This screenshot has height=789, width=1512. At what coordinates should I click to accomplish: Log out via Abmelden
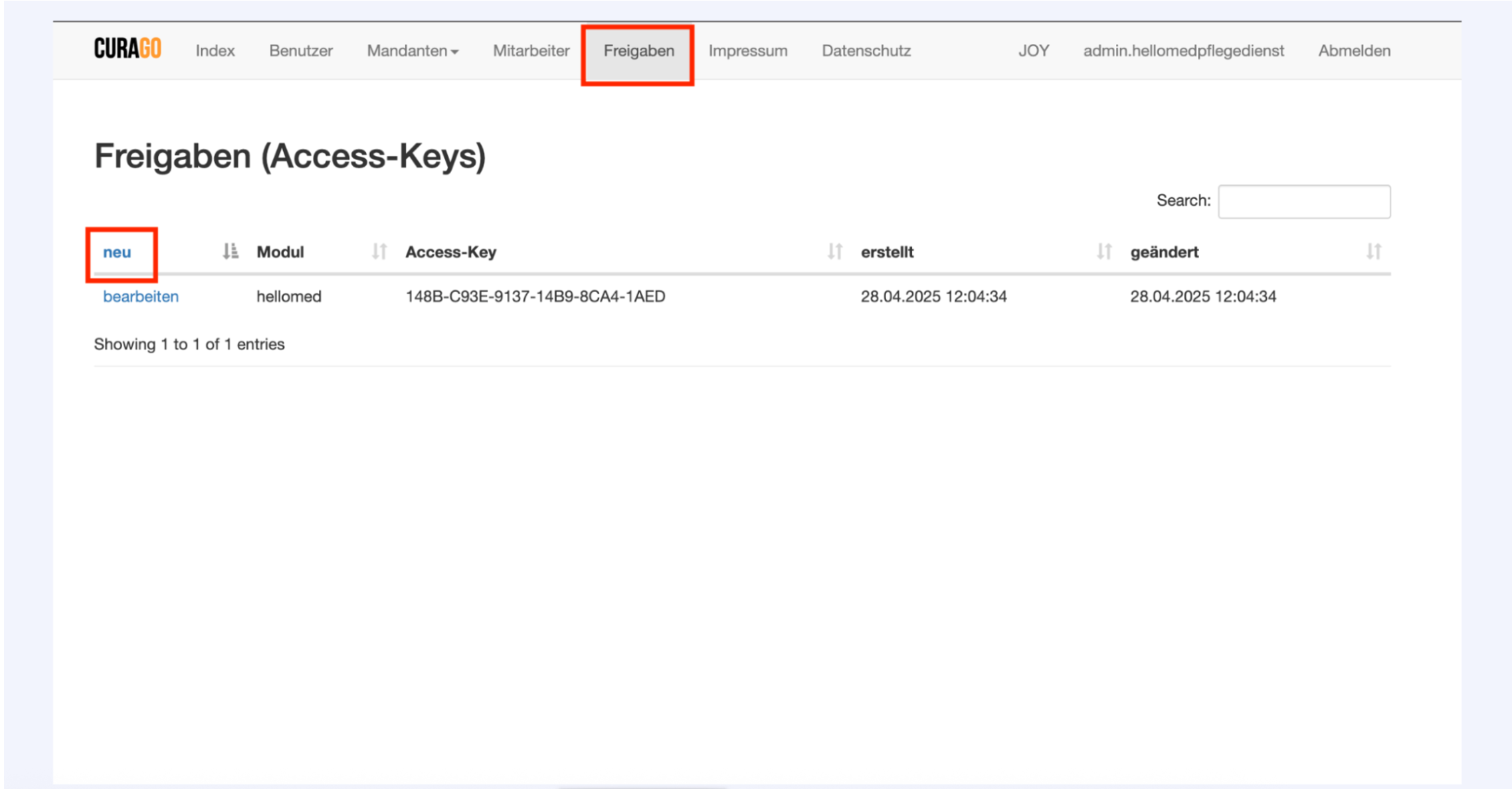1354,51
